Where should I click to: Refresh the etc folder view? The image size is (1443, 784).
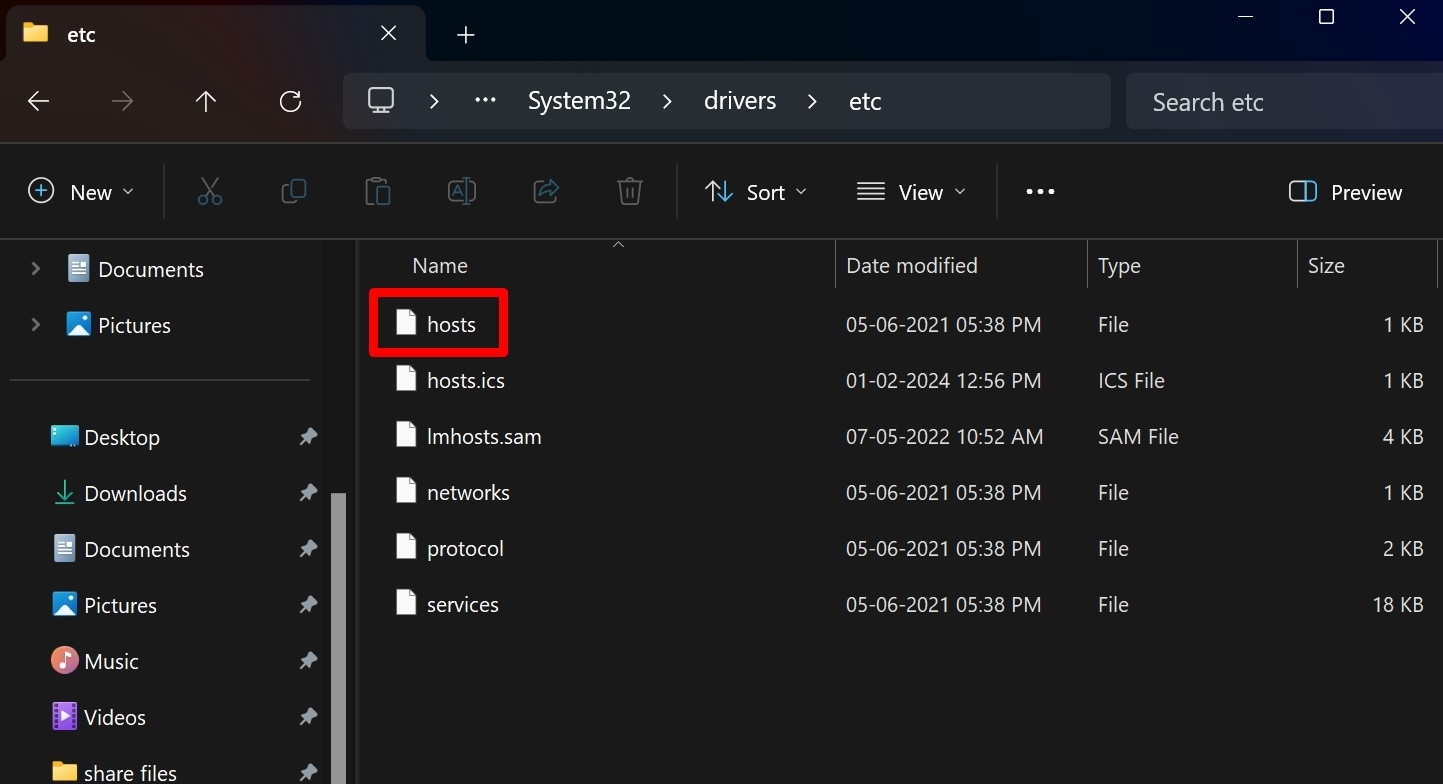pos(290,101)
